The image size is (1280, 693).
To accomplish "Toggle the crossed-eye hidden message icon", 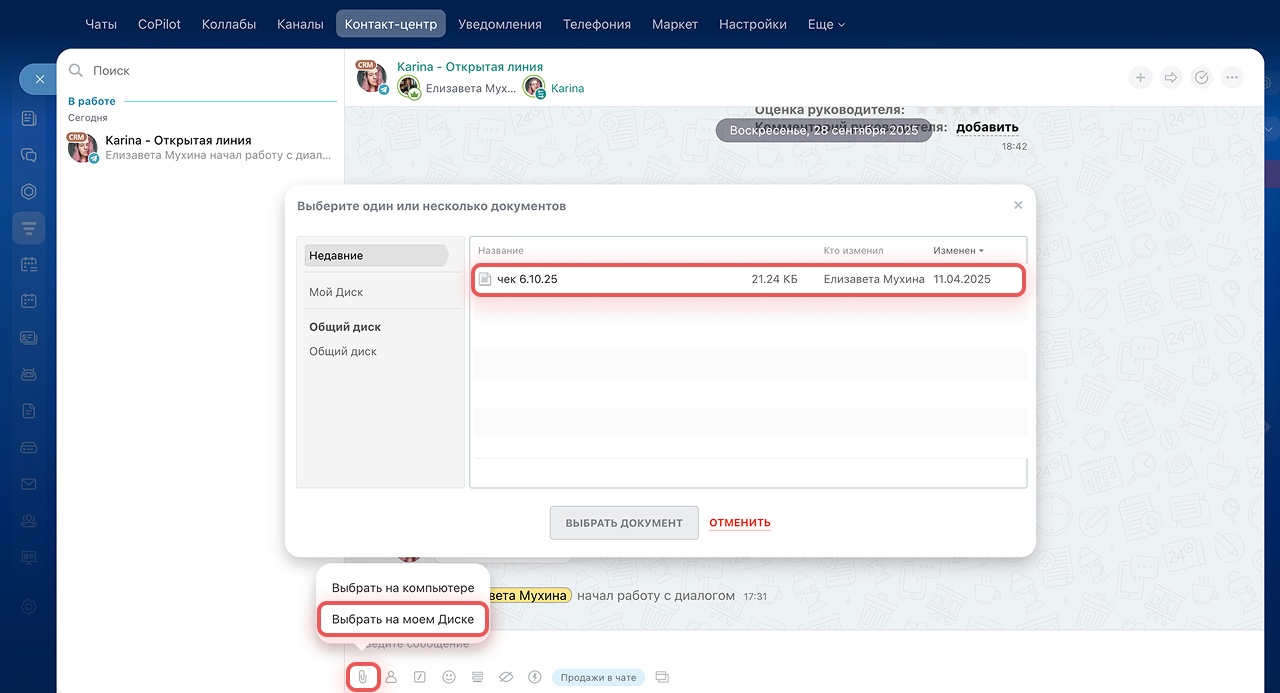I will [x=506, y=677].
